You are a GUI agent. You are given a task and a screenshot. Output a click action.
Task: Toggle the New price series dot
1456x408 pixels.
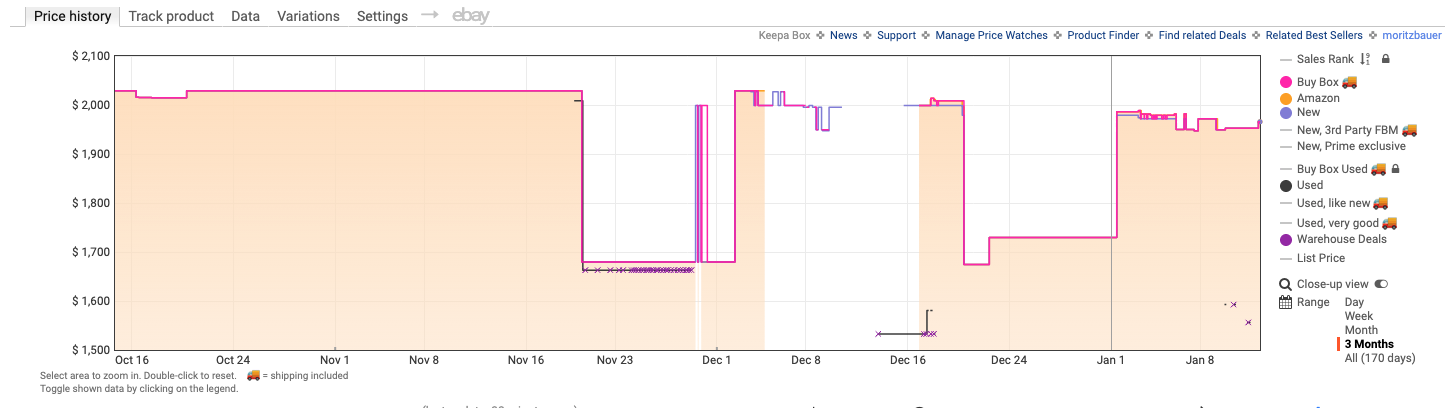(x=1286, y=113)
